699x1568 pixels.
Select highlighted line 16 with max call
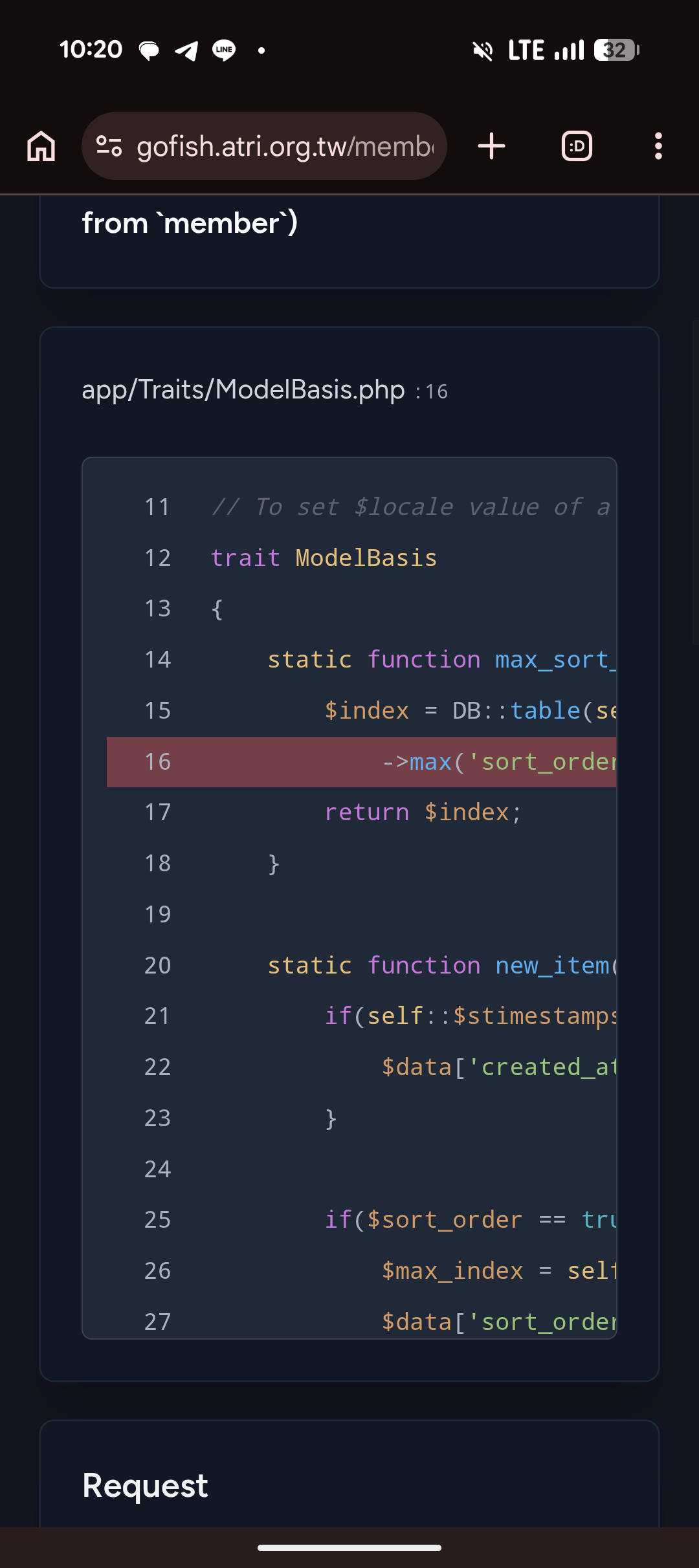[x=361, y=762]
